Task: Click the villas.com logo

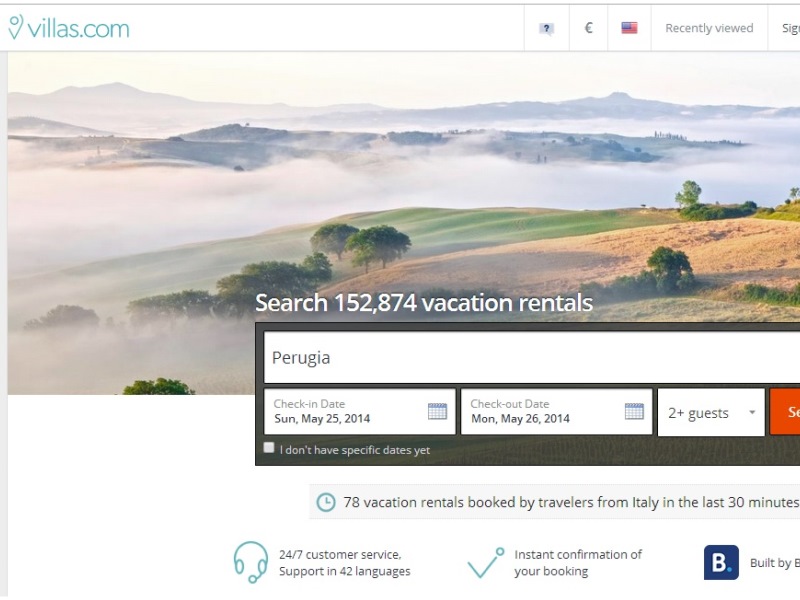Action: [x=69, y=28]
